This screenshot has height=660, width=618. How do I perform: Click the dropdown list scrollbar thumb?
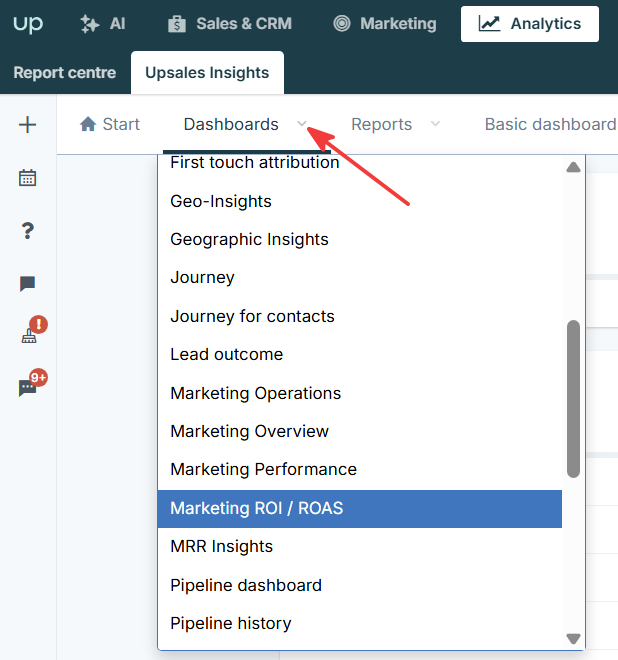(x=573, y=399)
